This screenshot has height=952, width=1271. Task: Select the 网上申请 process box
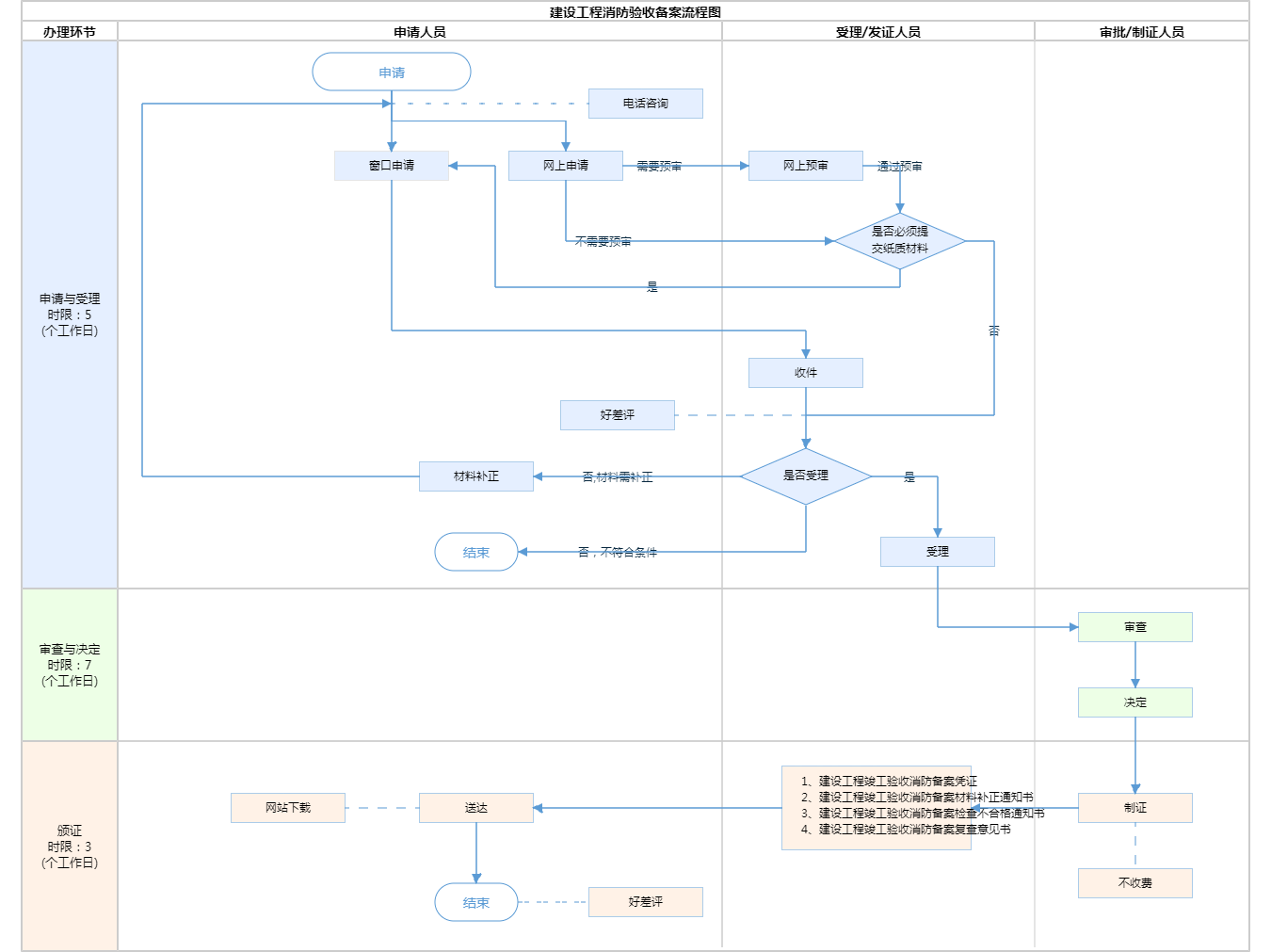tap(565, 166)
